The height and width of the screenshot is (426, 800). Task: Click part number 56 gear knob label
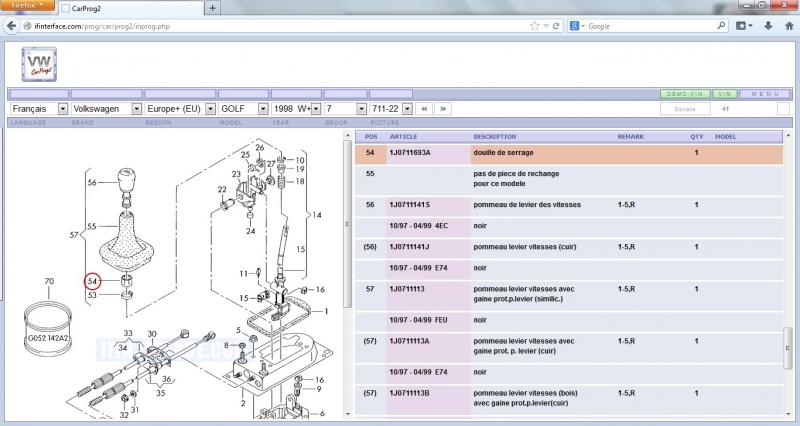pyautogui.click(x=92, y=182)
